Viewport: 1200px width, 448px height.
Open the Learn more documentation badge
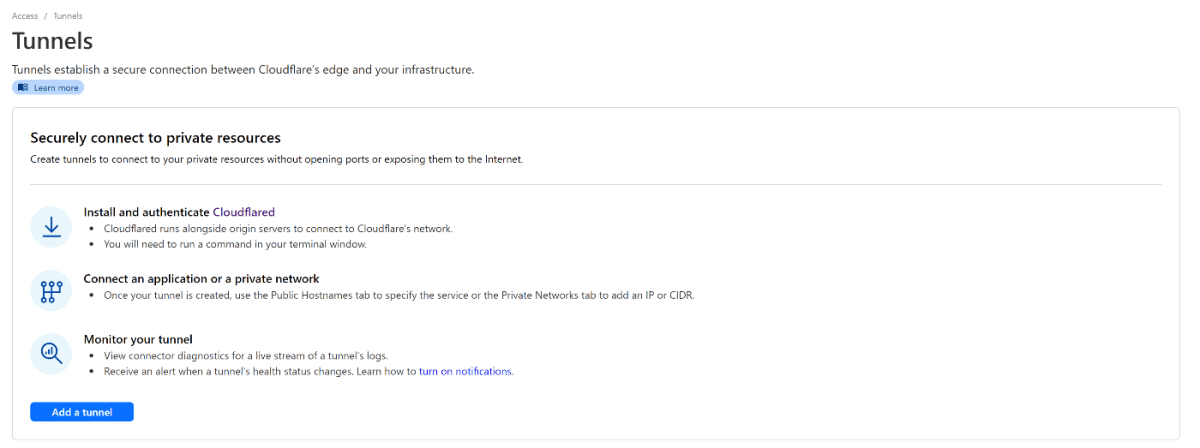click(x=49, y=88)
